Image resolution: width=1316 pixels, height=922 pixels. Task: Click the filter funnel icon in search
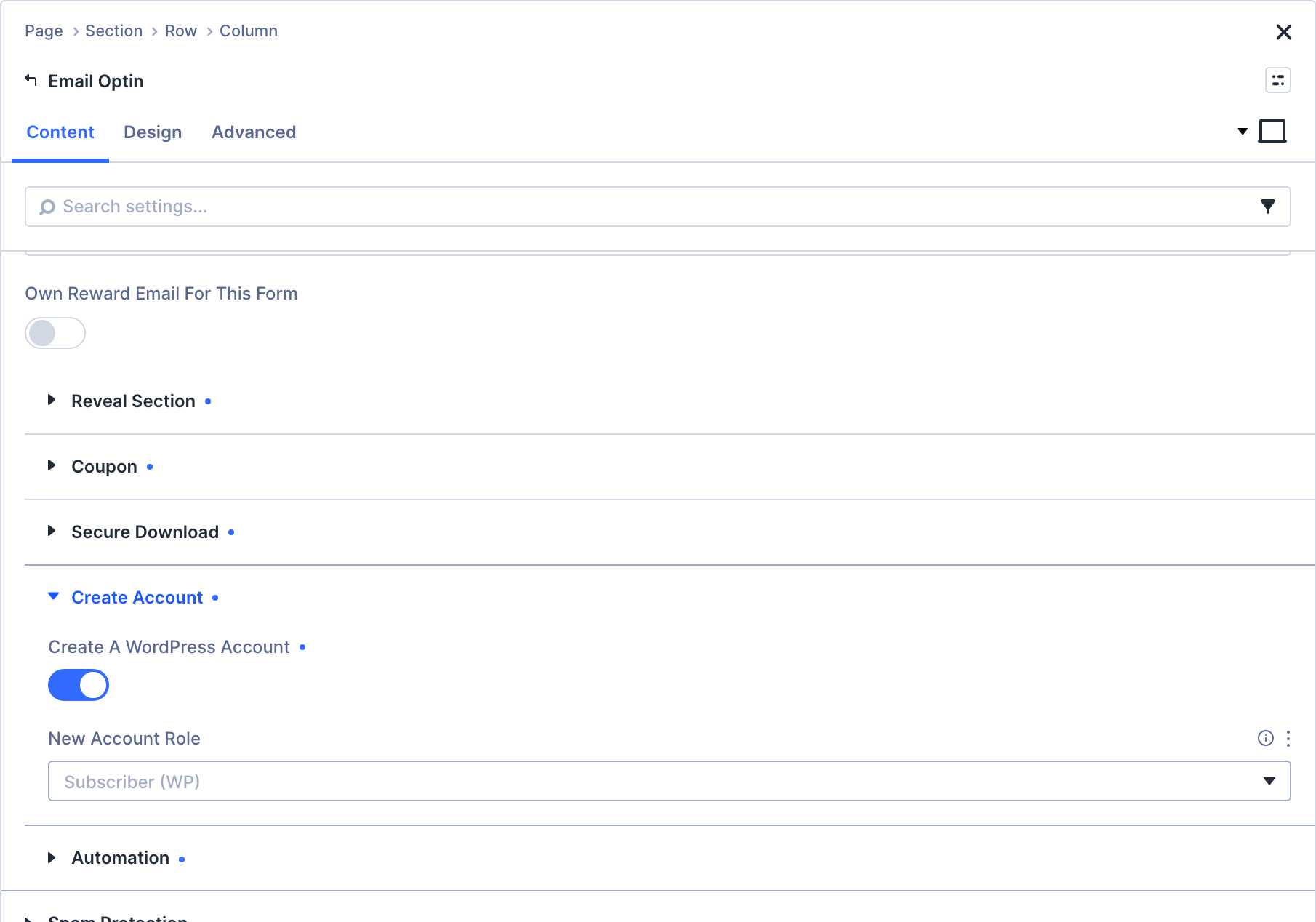pos(1267,207)
